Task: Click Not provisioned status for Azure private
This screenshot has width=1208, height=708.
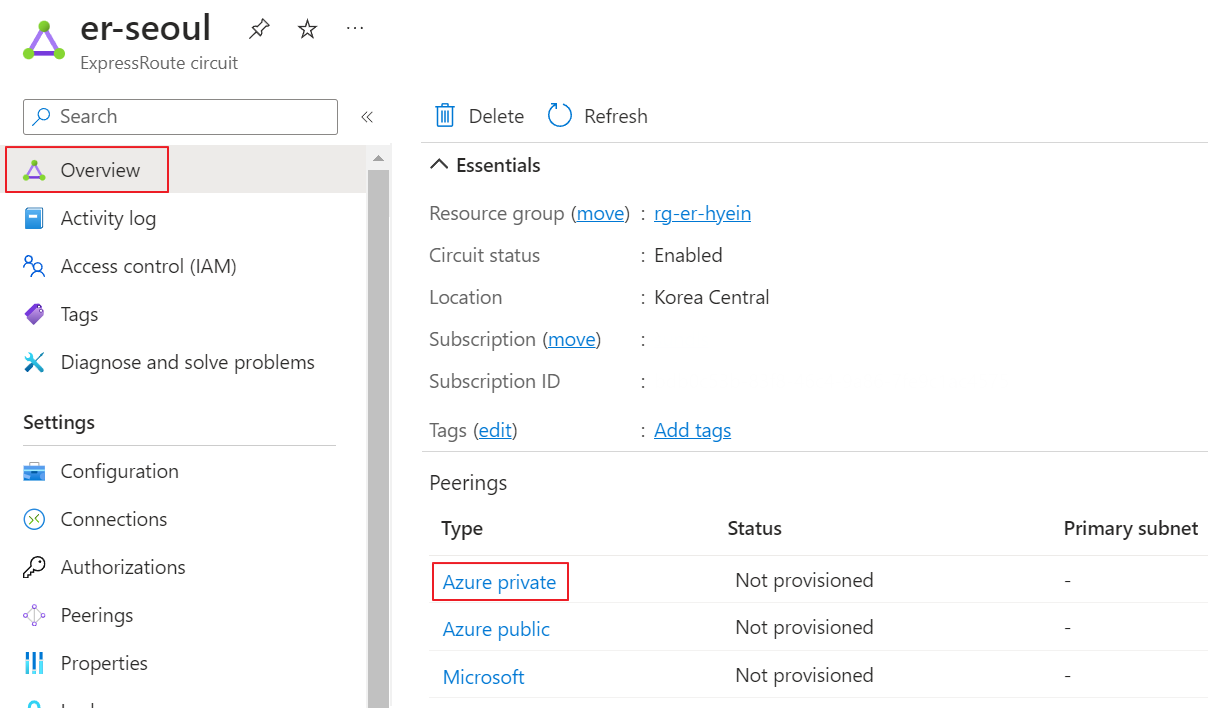Action: point(804,580)
